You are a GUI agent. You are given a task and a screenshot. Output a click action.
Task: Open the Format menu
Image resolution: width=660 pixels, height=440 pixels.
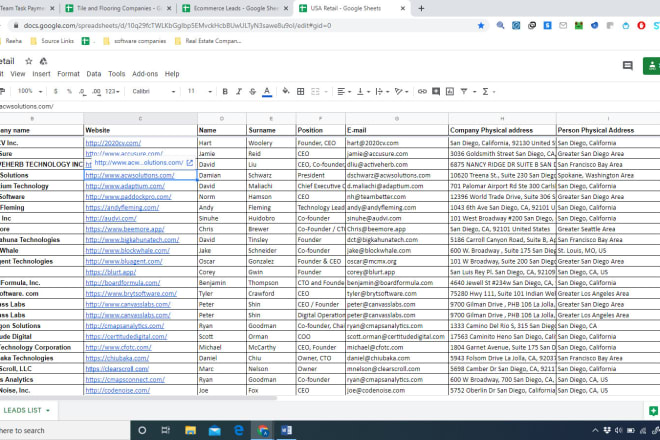[68, 74]
